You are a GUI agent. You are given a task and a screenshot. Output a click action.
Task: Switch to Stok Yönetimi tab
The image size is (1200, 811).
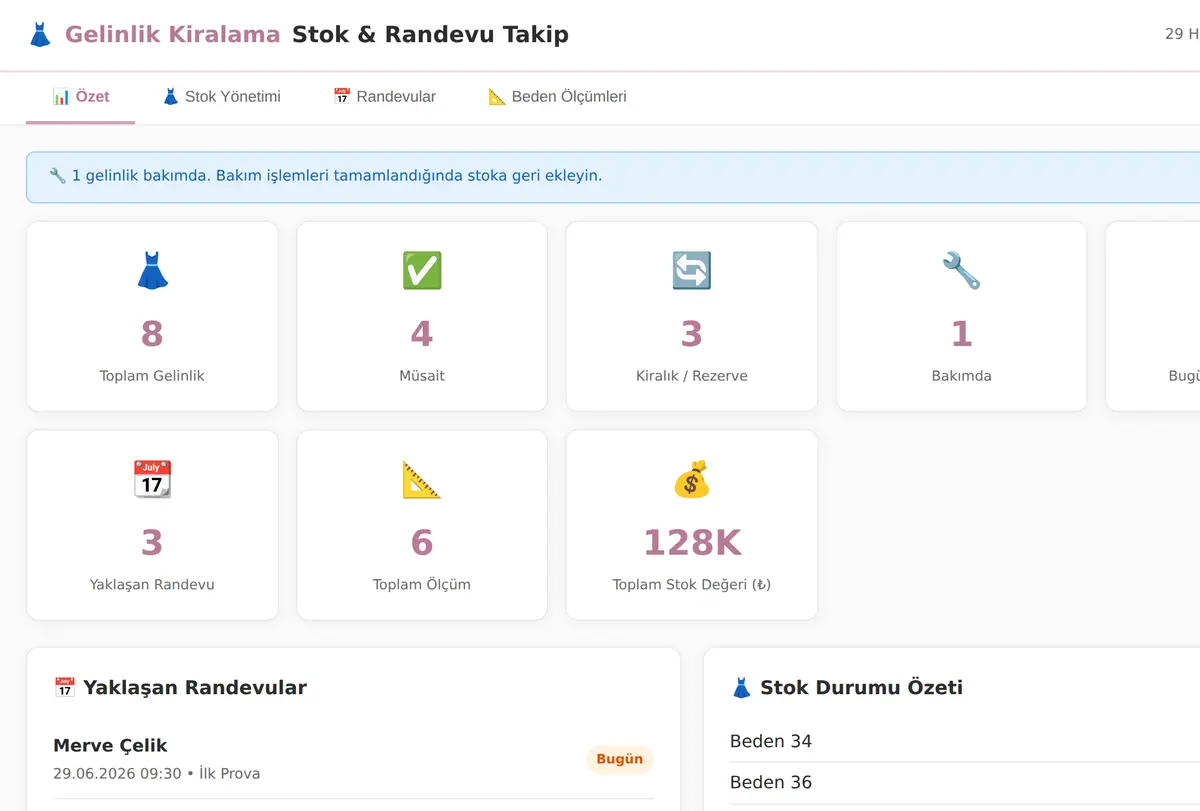pos(221,97)
